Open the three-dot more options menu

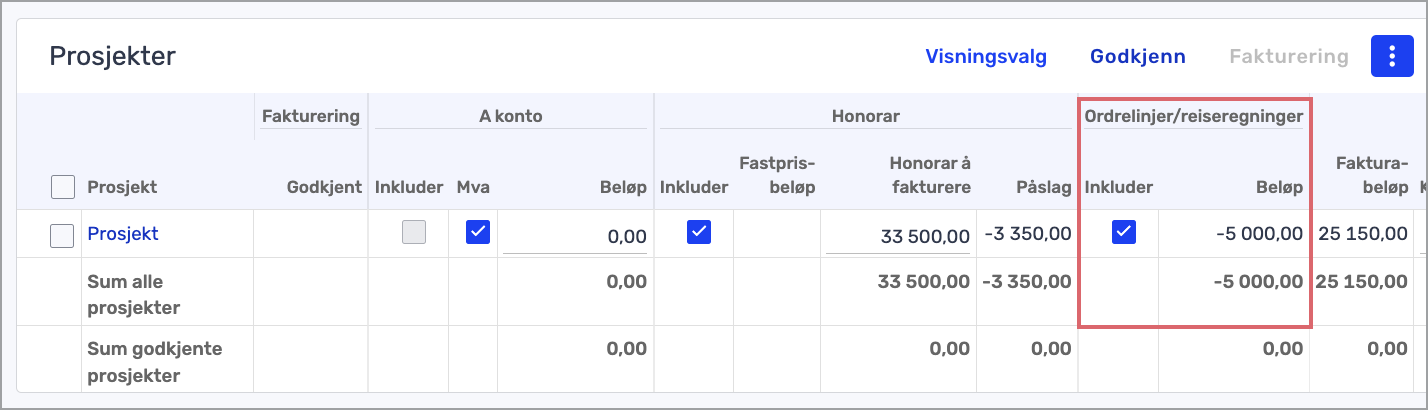pos(1391,56)
